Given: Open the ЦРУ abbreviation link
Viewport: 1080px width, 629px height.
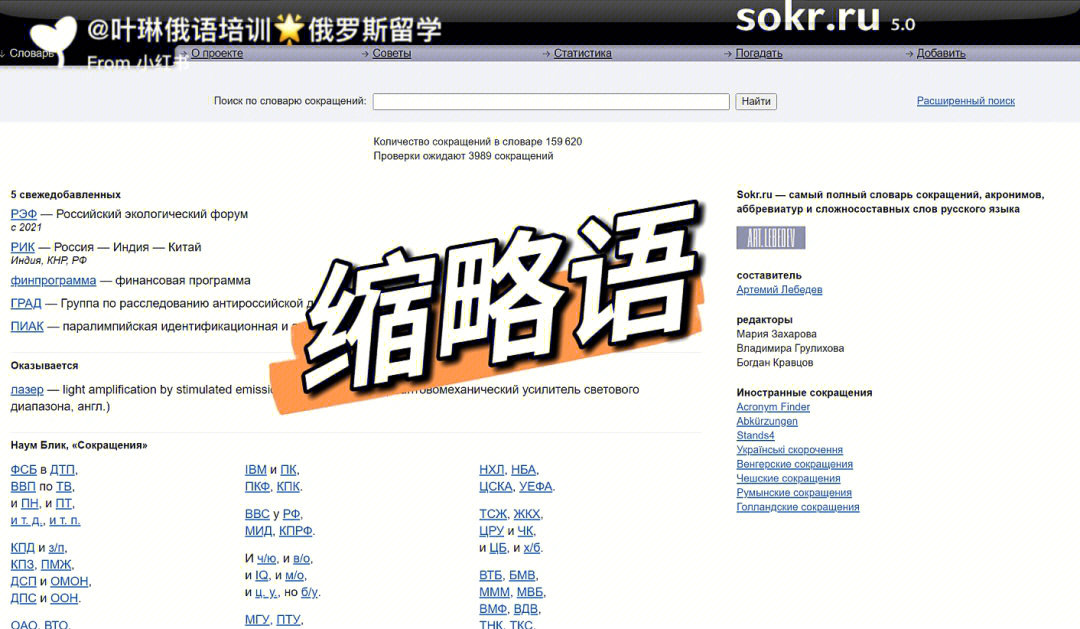Looking at the screenshot, I should [x=491, y=531].
